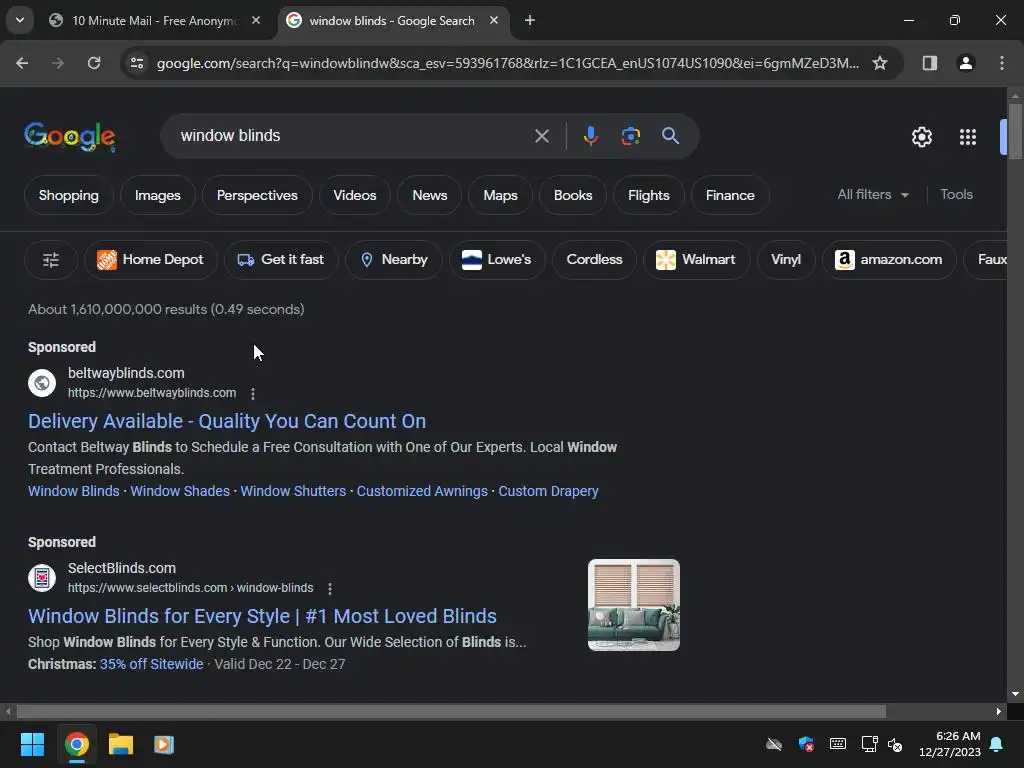This screenshot has width=1024, height=768.
Task: Click the Google logo
Action: pos(70,136)
